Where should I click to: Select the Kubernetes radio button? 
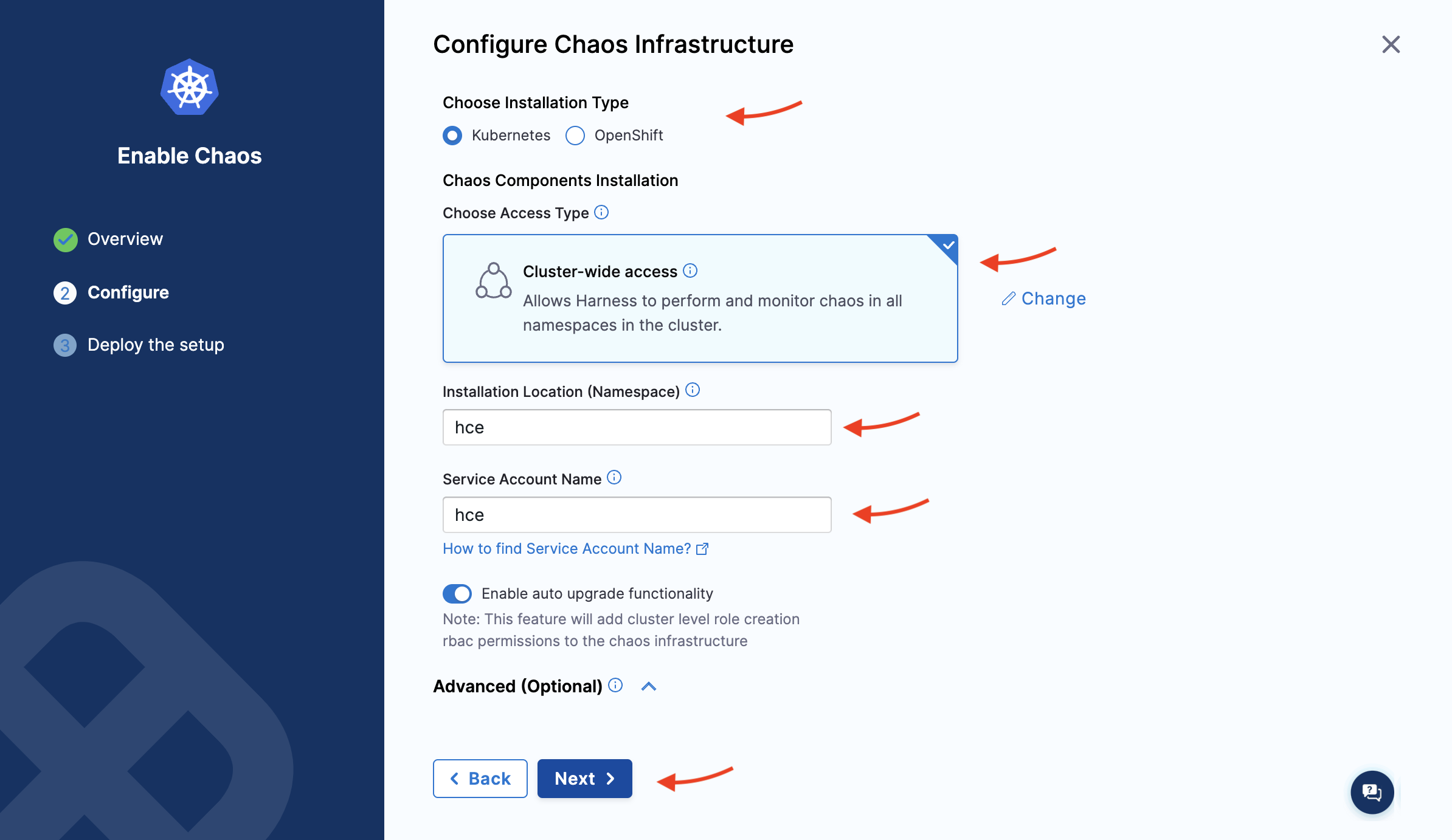pos(452,135)
